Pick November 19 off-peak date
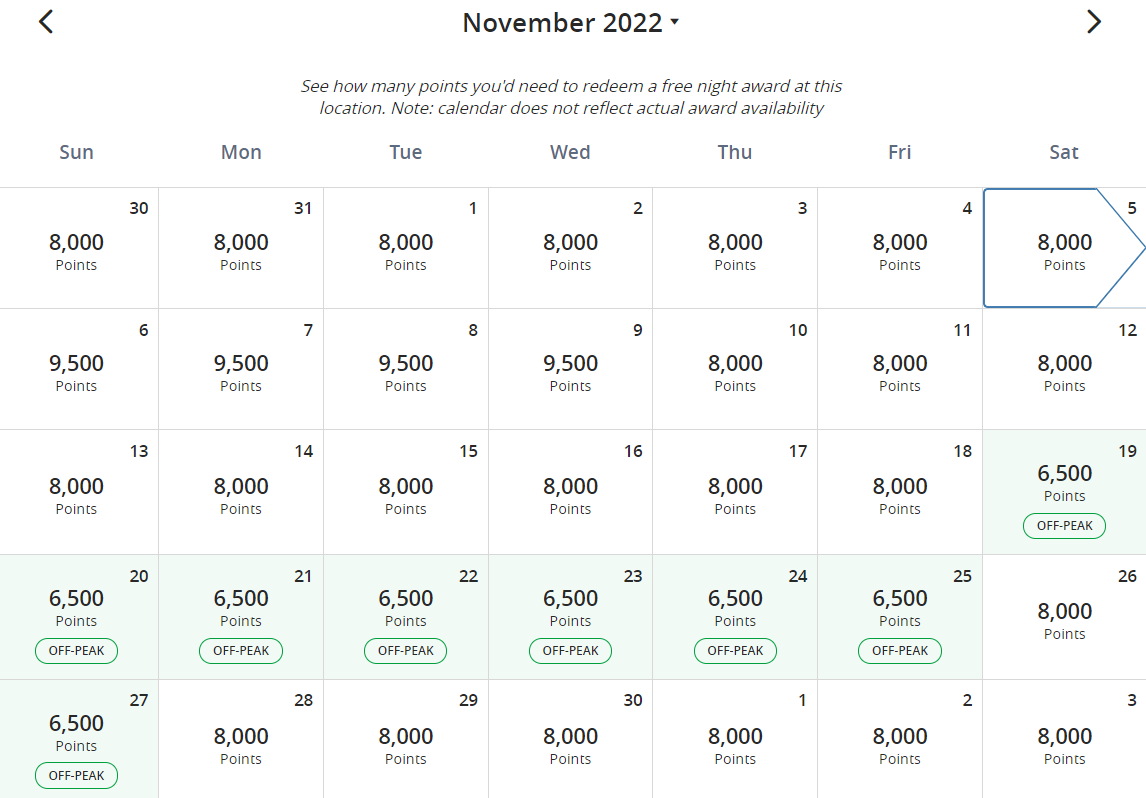Image resolution: width=1146 pixels, height=798 pixels. point(1064,492)
